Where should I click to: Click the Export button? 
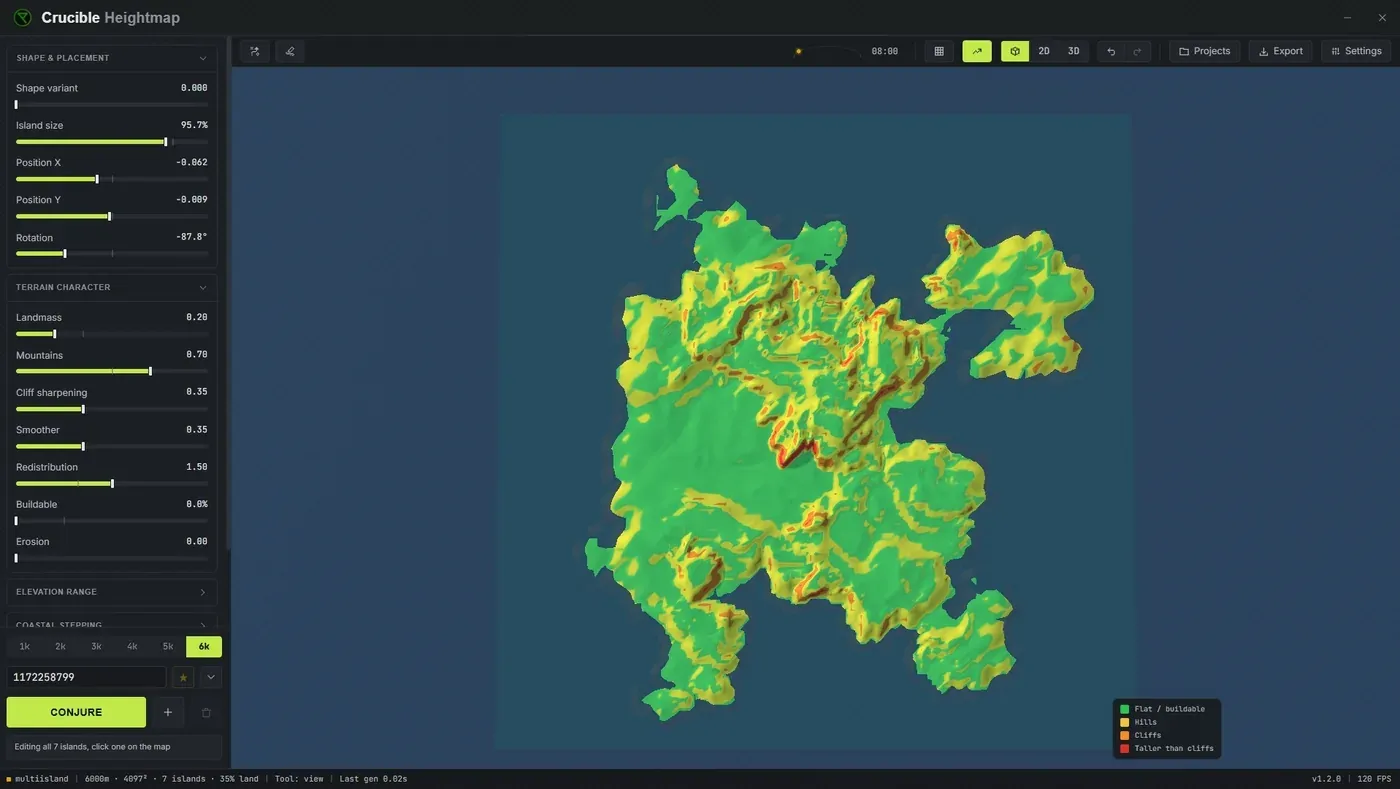tap(1280, 51)
